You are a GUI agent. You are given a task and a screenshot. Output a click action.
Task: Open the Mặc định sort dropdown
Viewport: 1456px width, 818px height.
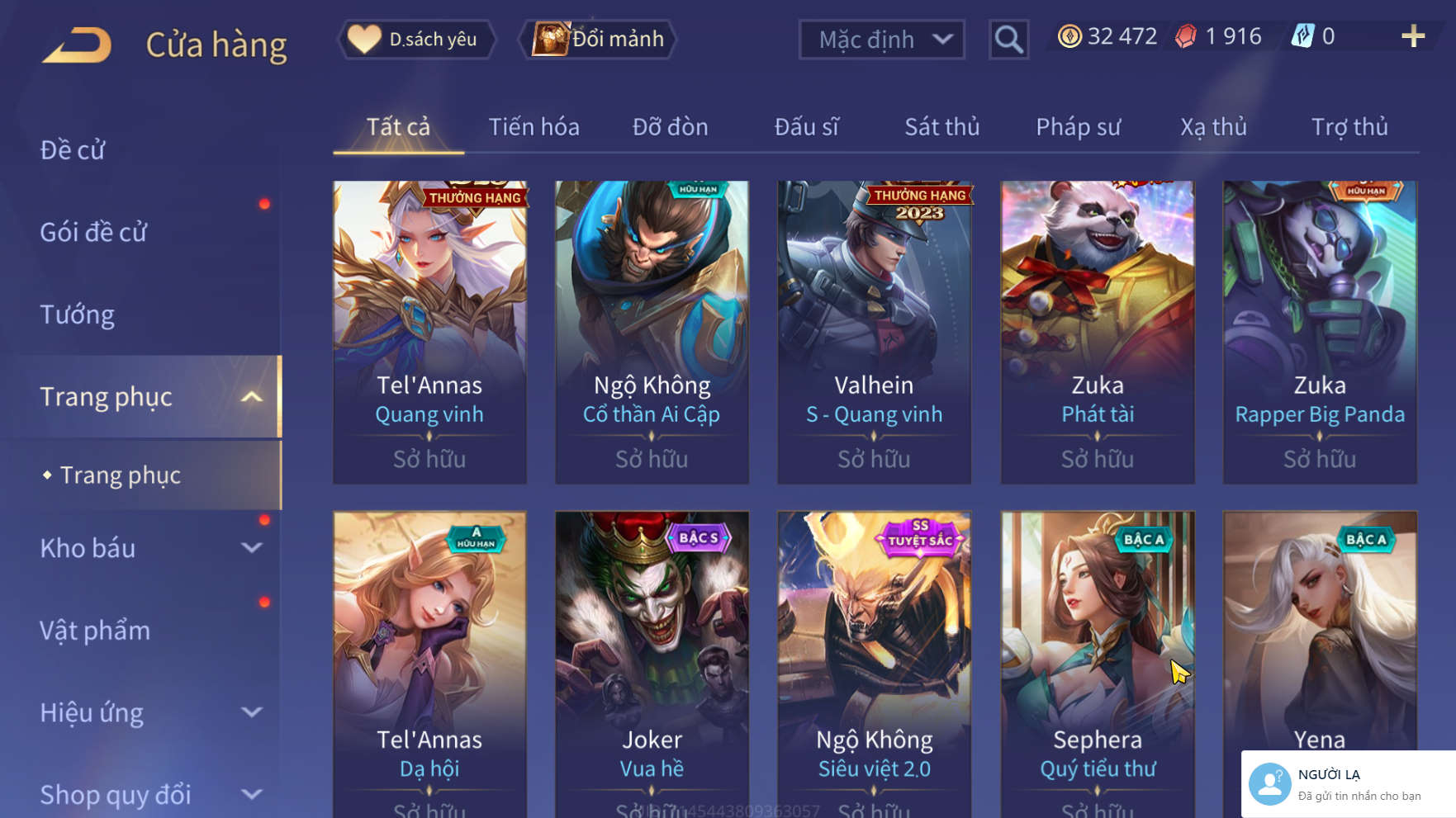[x=881, y=40]
